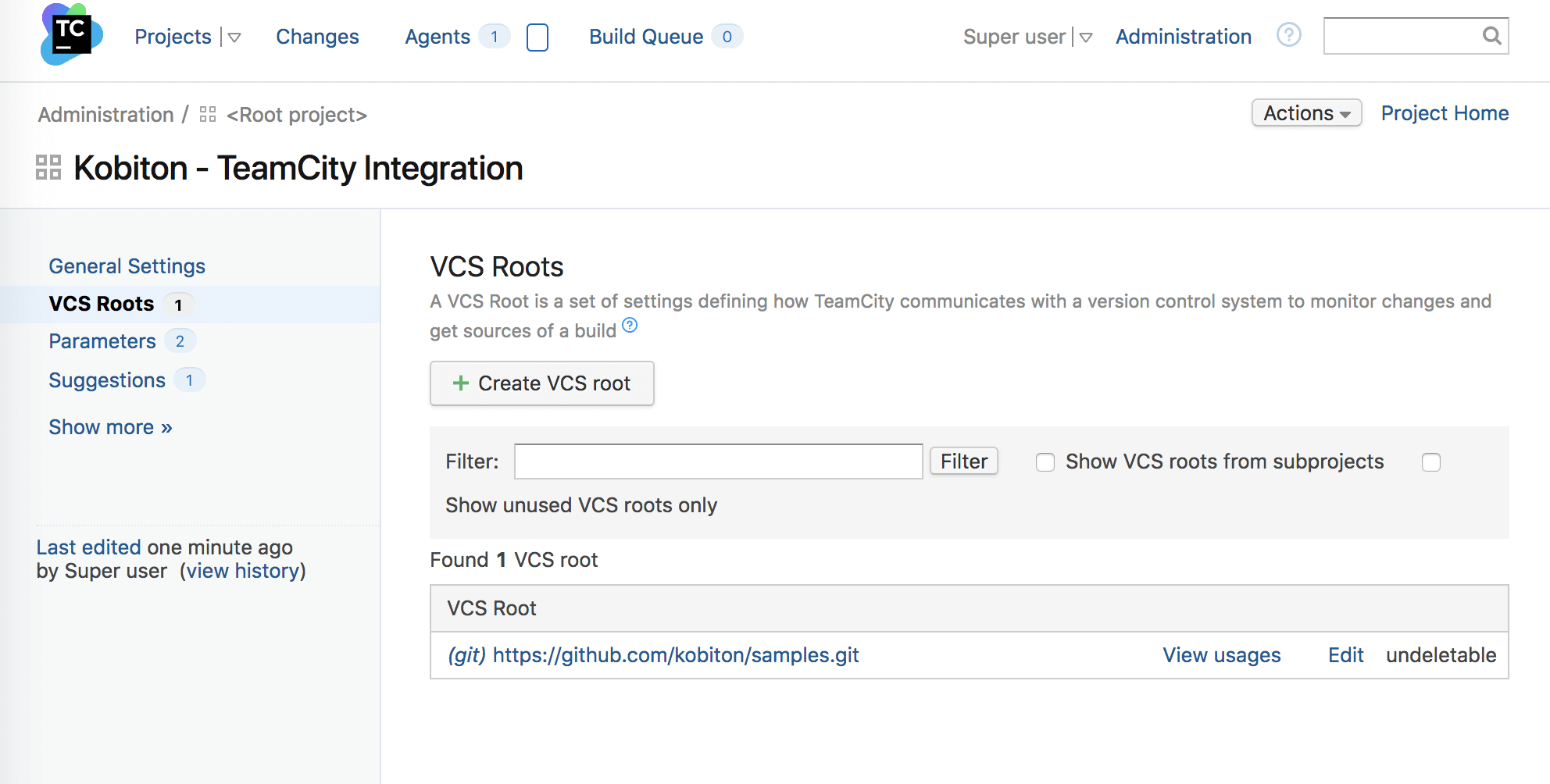Click Edit for samples.git VCS root

(x=1345, y=655)
